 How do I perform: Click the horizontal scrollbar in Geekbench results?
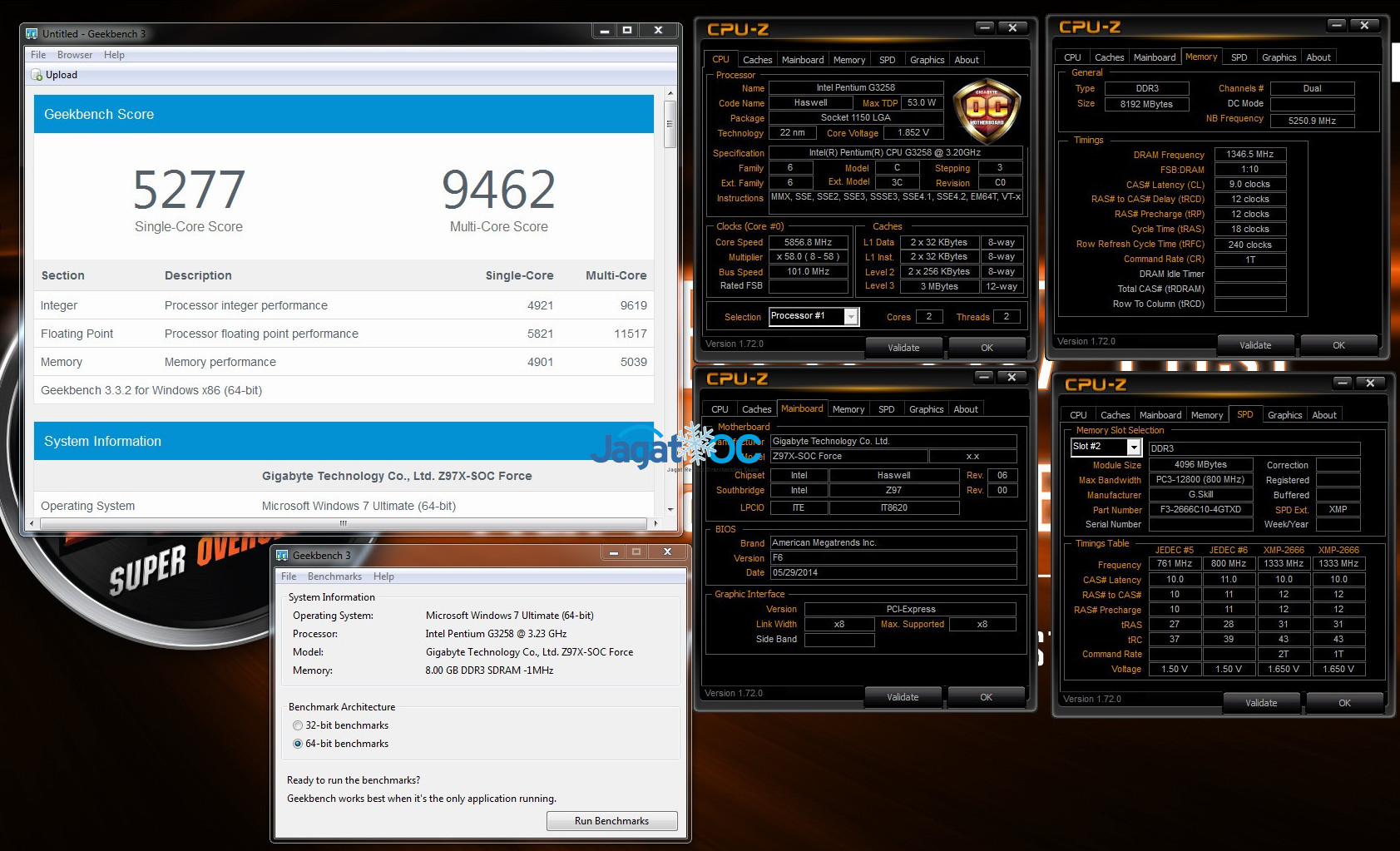[x=344, y=523]
